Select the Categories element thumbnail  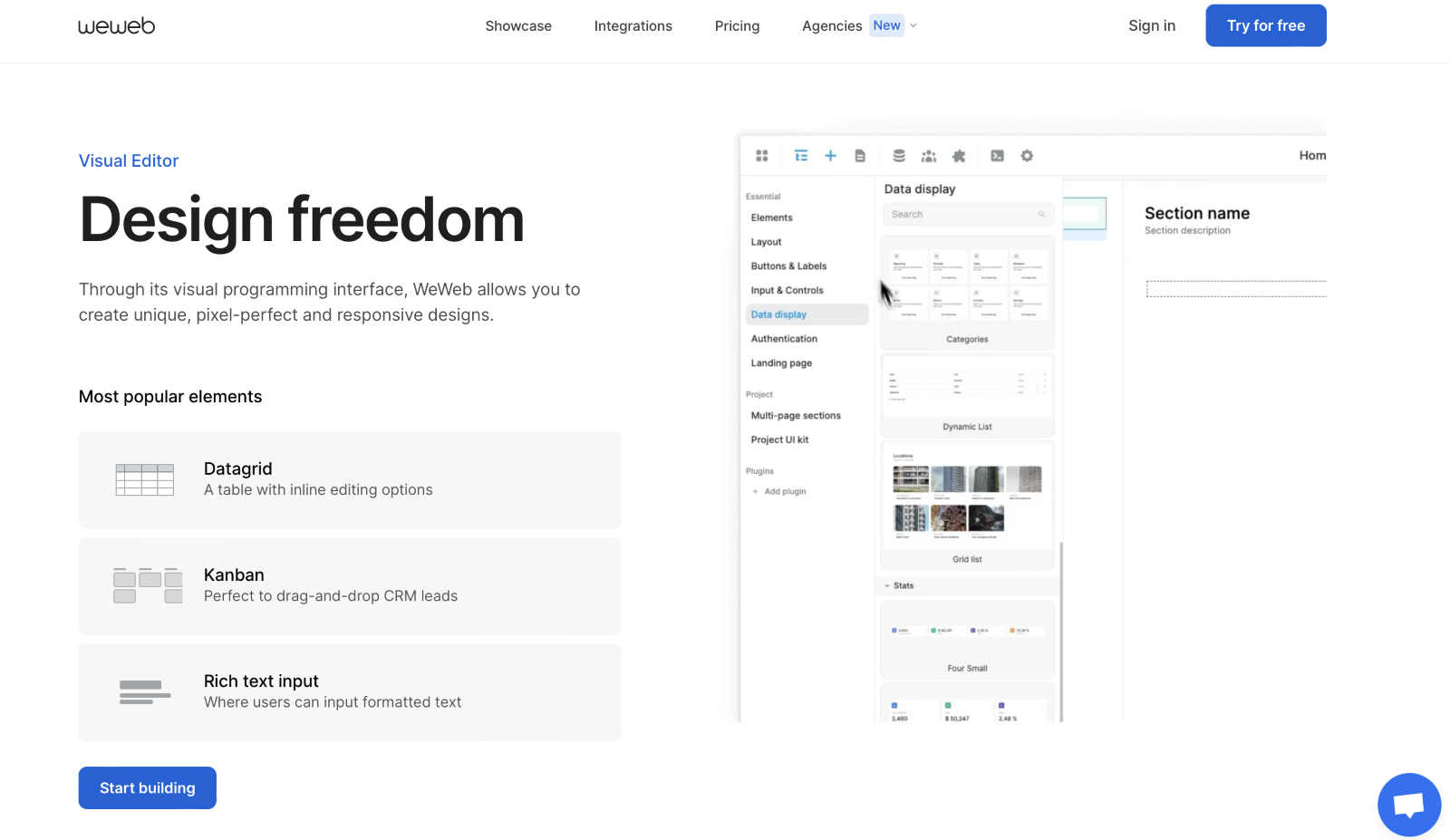(x=967, y=294)
